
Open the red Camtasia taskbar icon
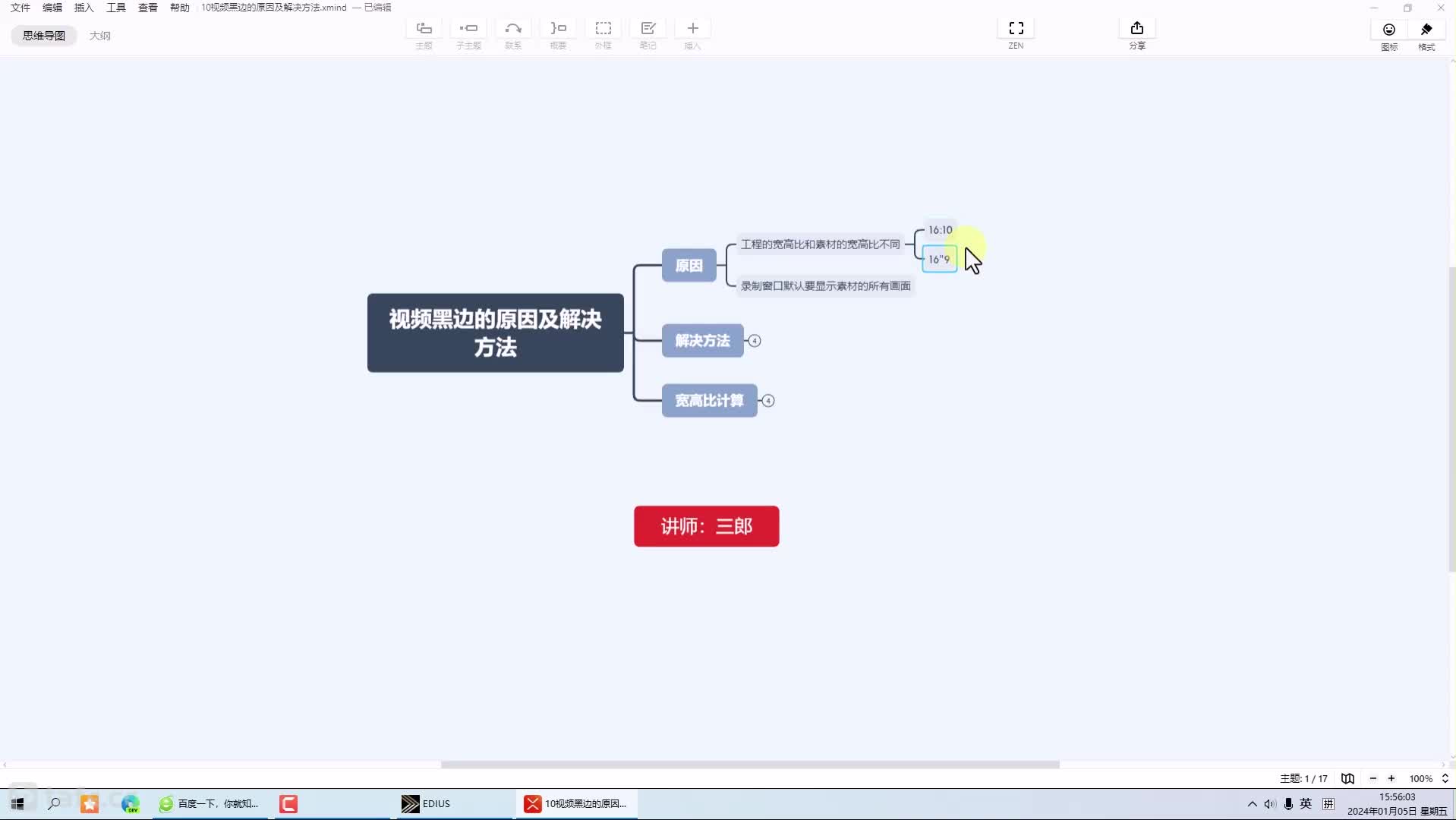pos(288,803)
